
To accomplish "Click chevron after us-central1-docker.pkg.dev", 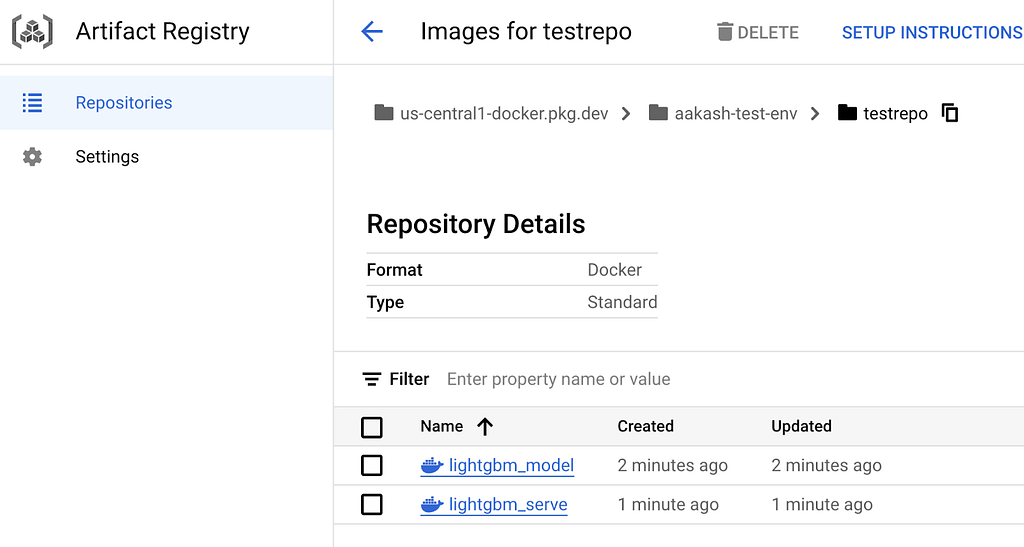I will click(626, 114).
